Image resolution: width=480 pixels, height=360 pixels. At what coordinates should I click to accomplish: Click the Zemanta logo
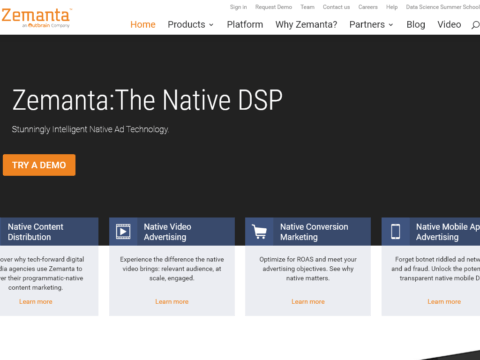tap(36, 18)
